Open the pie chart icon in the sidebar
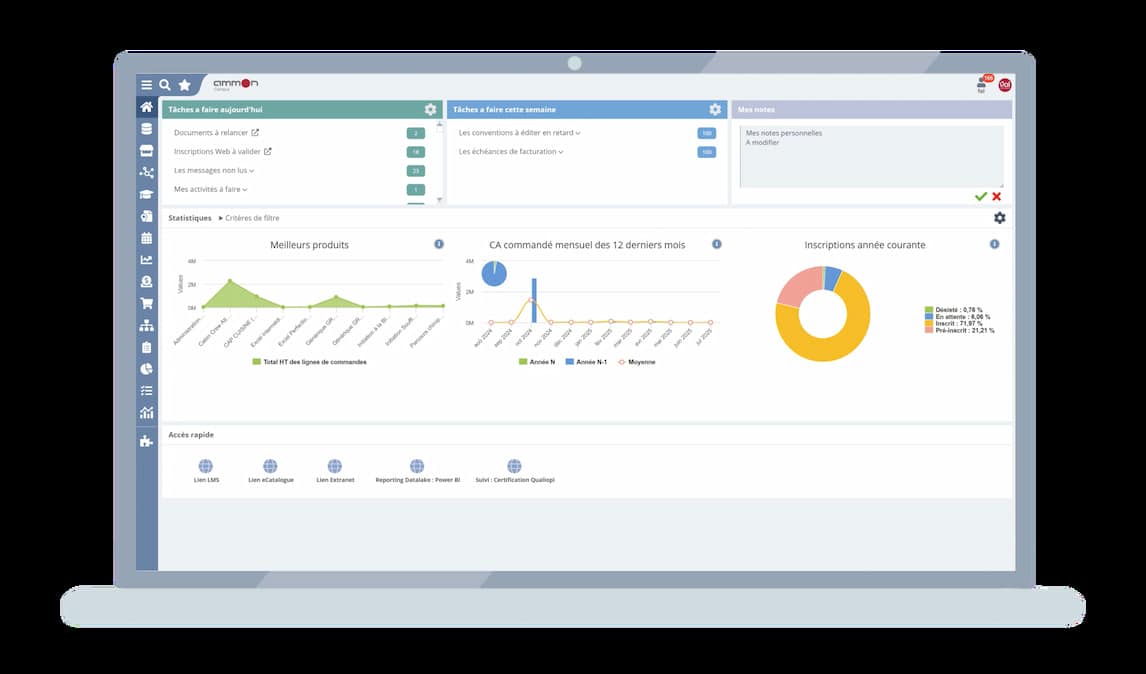The width and height of the screenshot is (1146, 674). 147,369
